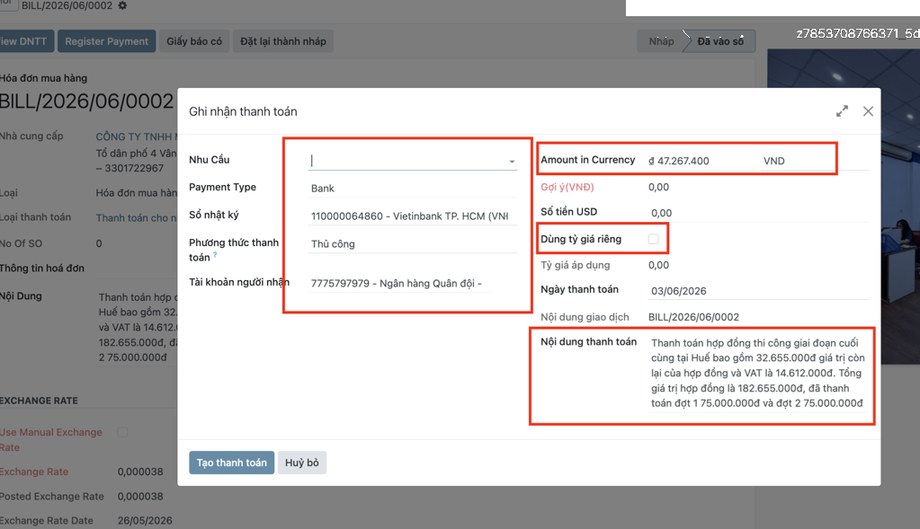Screen dimensions: 920x529
Task: Toggle the Use Manual Exchange Rate checkbox
Action: (122, 432)
